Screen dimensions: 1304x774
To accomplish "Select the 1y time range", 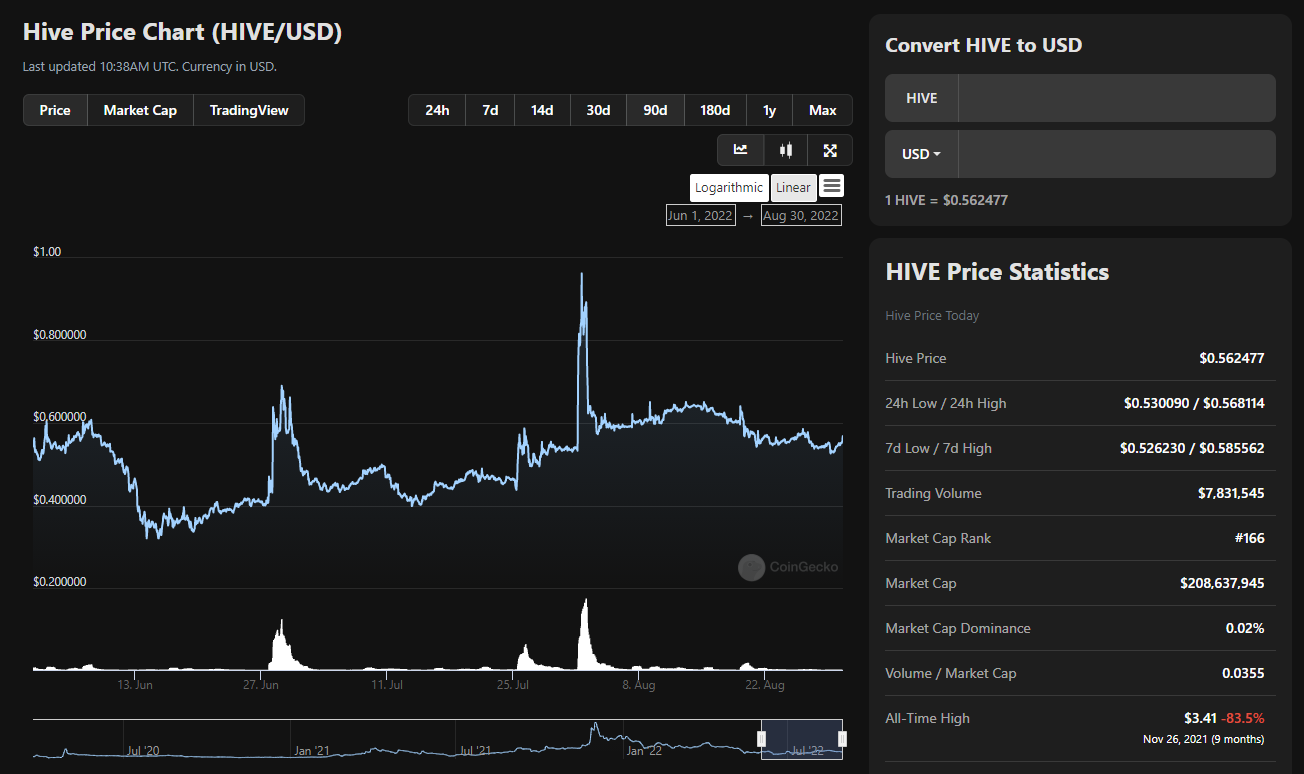I will pos(770,110).
